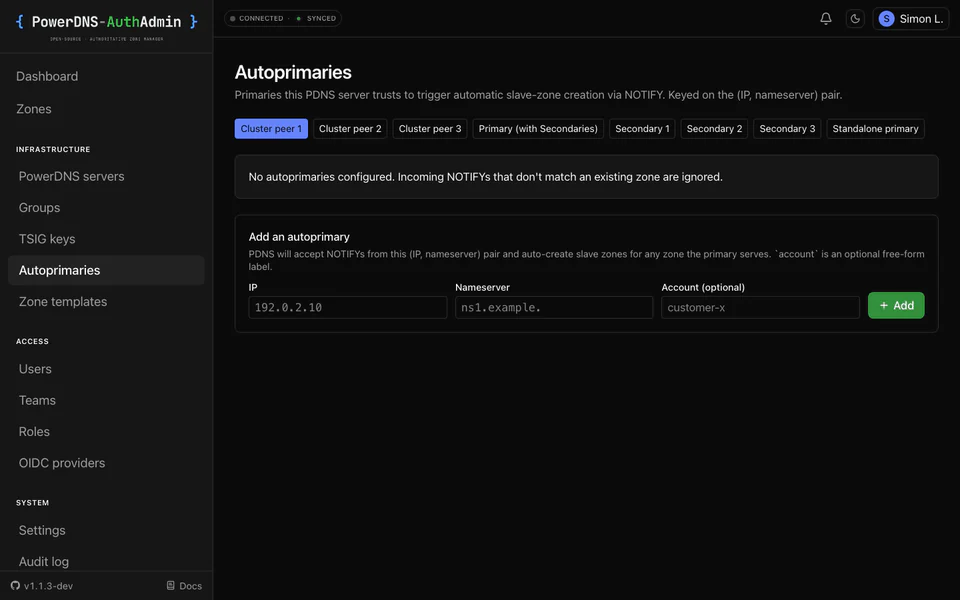Focus the Account (optional) field
This screenshot has height=600, width=960.
tap(760, 307)
